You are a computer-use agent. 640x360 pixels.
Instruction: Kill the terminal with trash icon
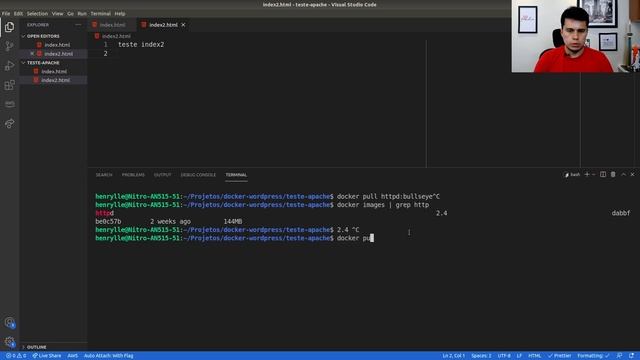point(613,175)
